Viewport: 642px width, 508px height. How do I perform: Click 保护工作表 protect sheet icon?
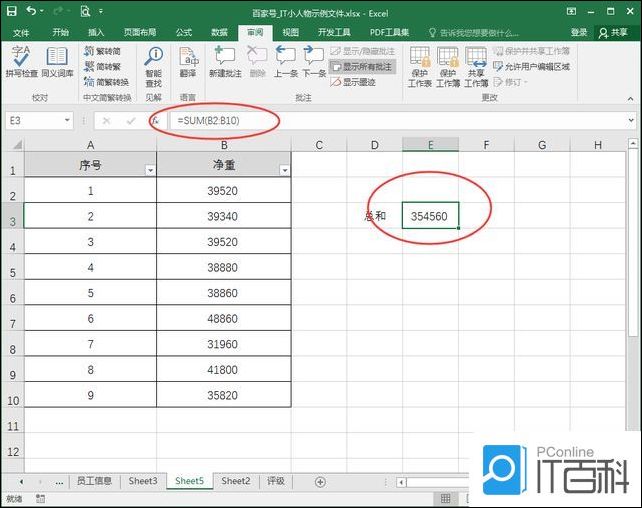420,65
